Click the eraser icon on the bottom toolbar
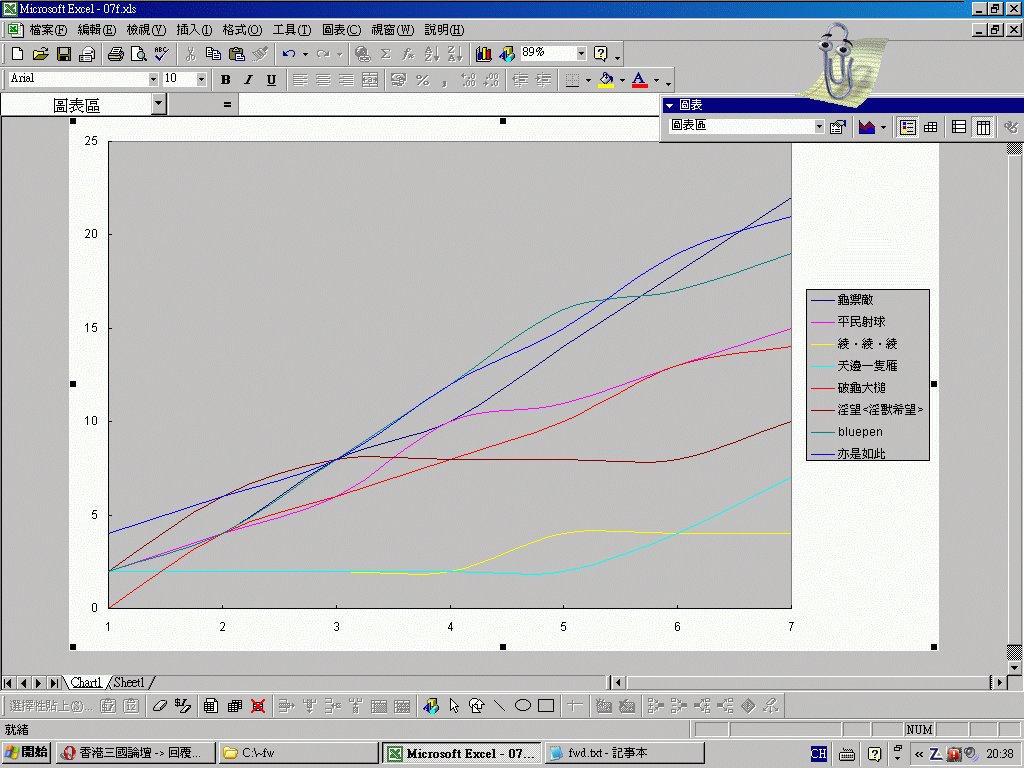Viewport: 1024px width, 768px height. (x=159, y=706)
